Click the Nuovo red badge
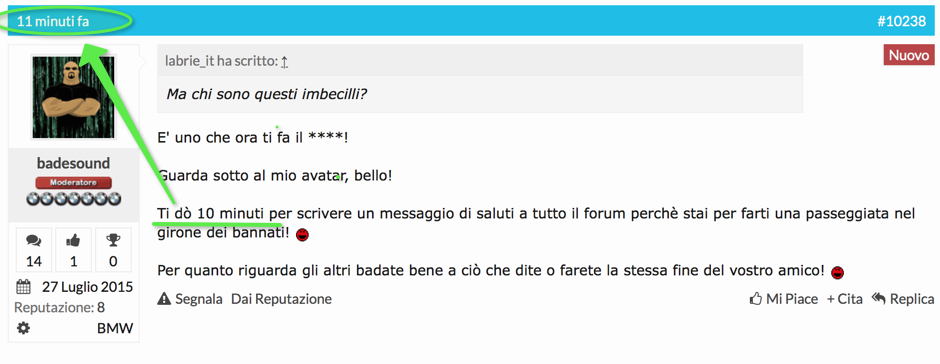This screenshot has width=940, height=364. click(x=909, y=56)
